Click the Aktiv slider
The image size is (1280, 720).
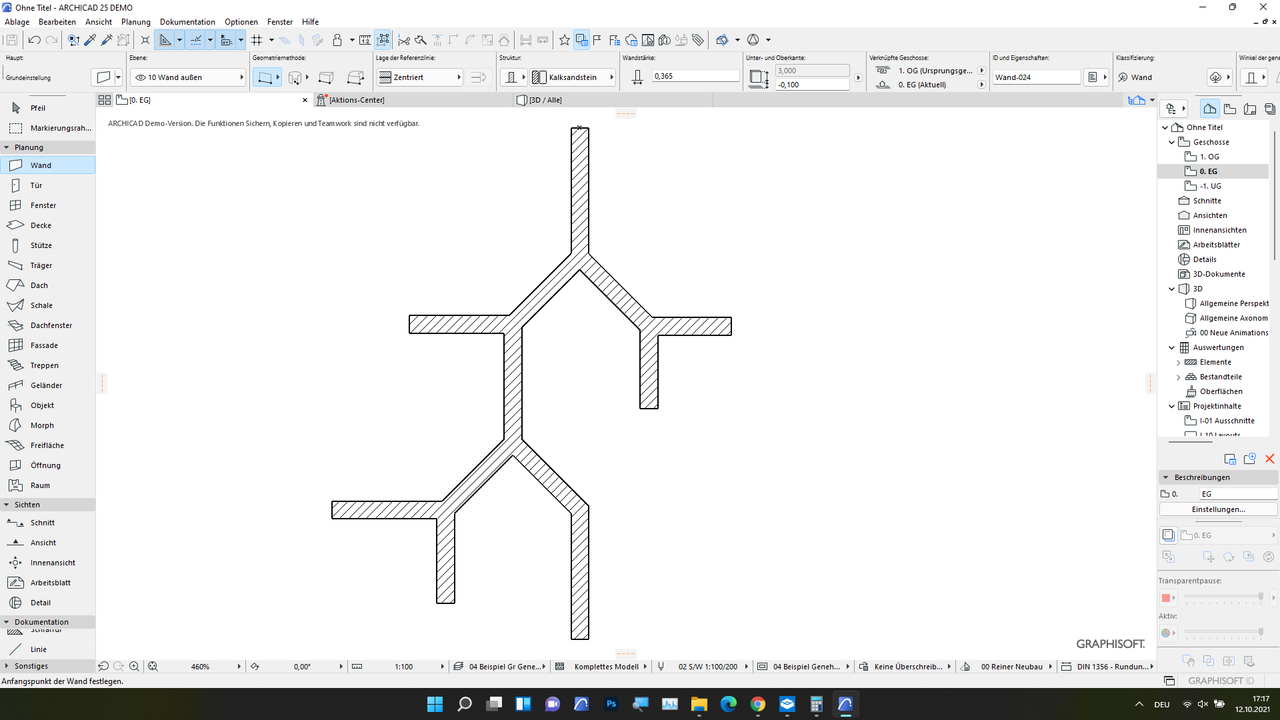(x=1224, y=633)
